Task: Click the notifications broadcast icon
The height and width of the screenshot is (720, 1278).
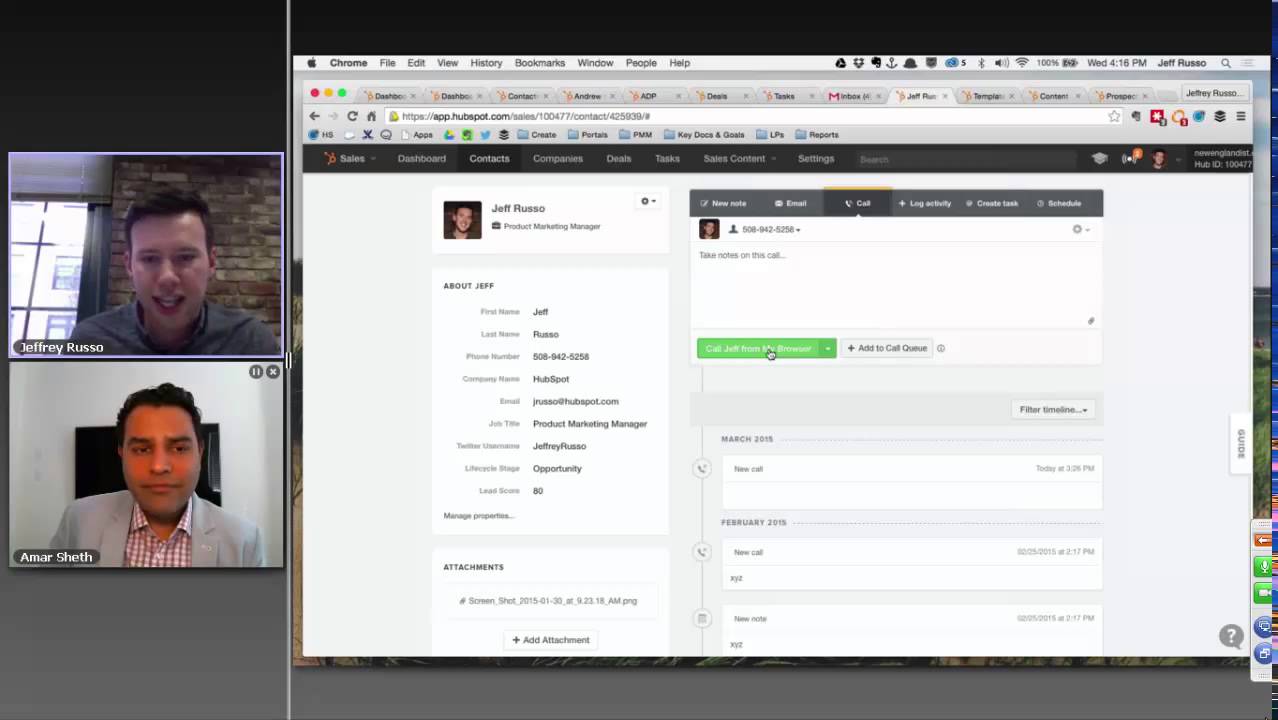Action: tap(1130, 158)
